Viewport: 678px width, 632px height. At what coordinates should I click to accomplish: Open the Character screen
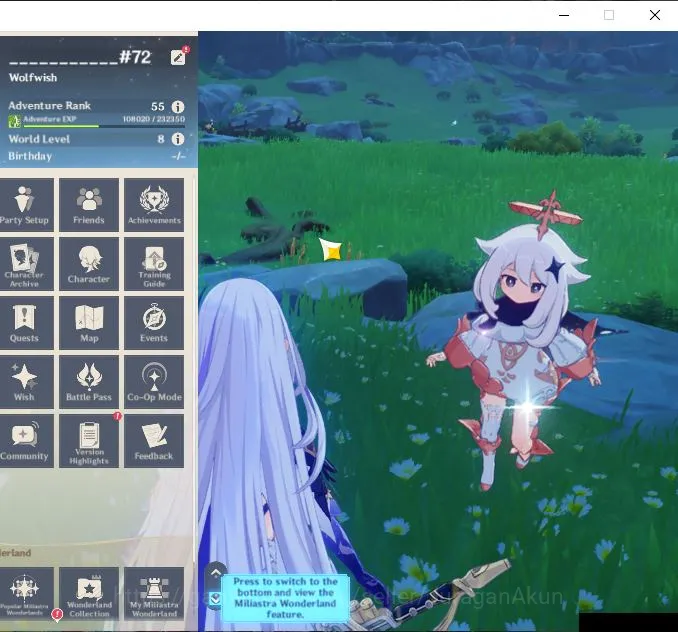[89, 264]
